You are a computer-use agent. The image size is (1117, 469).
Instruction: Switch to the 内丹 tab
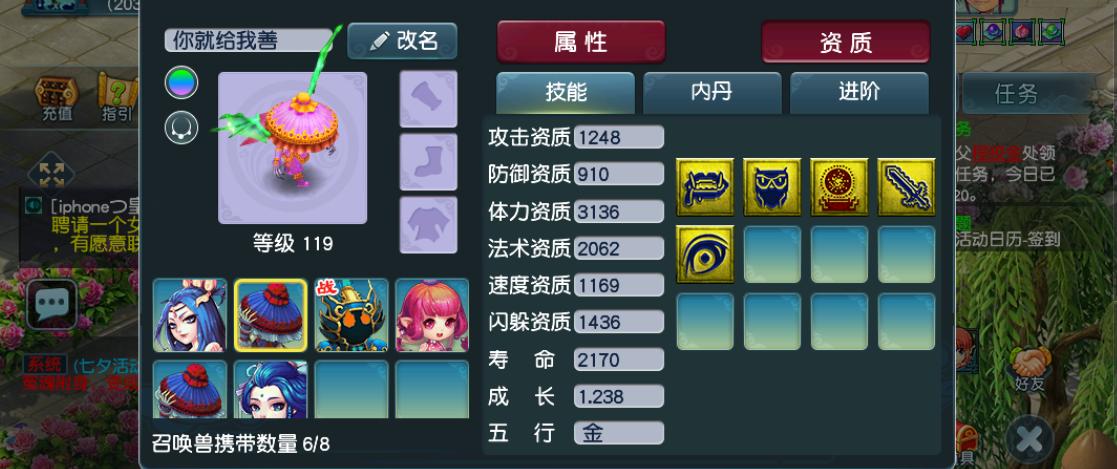pyautogui.click(x=712, y=93)
